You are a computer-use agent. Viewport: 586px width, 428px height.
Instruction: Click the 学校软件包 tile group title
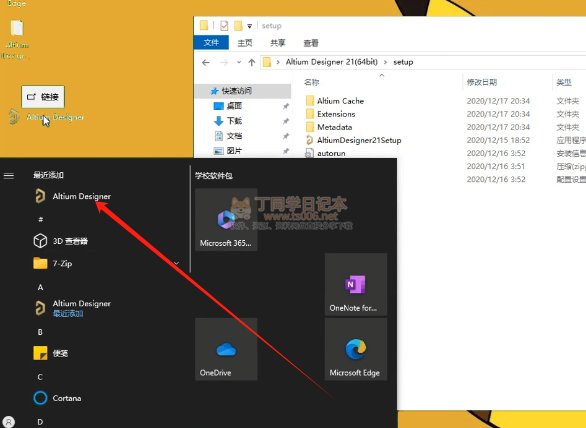click(x=214, y=175)
